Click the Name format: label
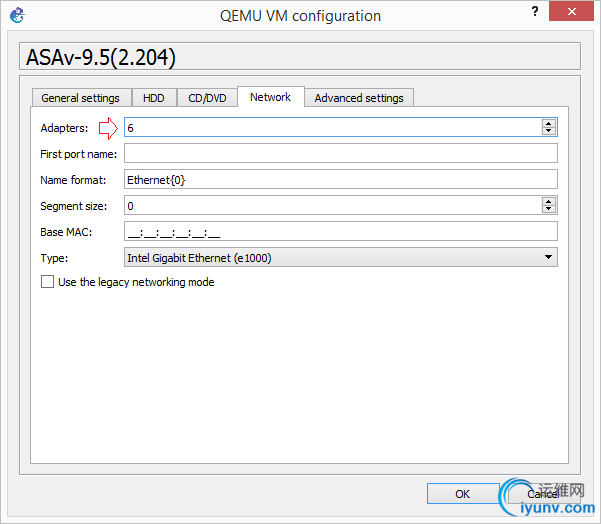Viewport: 601px width, 524px height. [x=73, y=180]
